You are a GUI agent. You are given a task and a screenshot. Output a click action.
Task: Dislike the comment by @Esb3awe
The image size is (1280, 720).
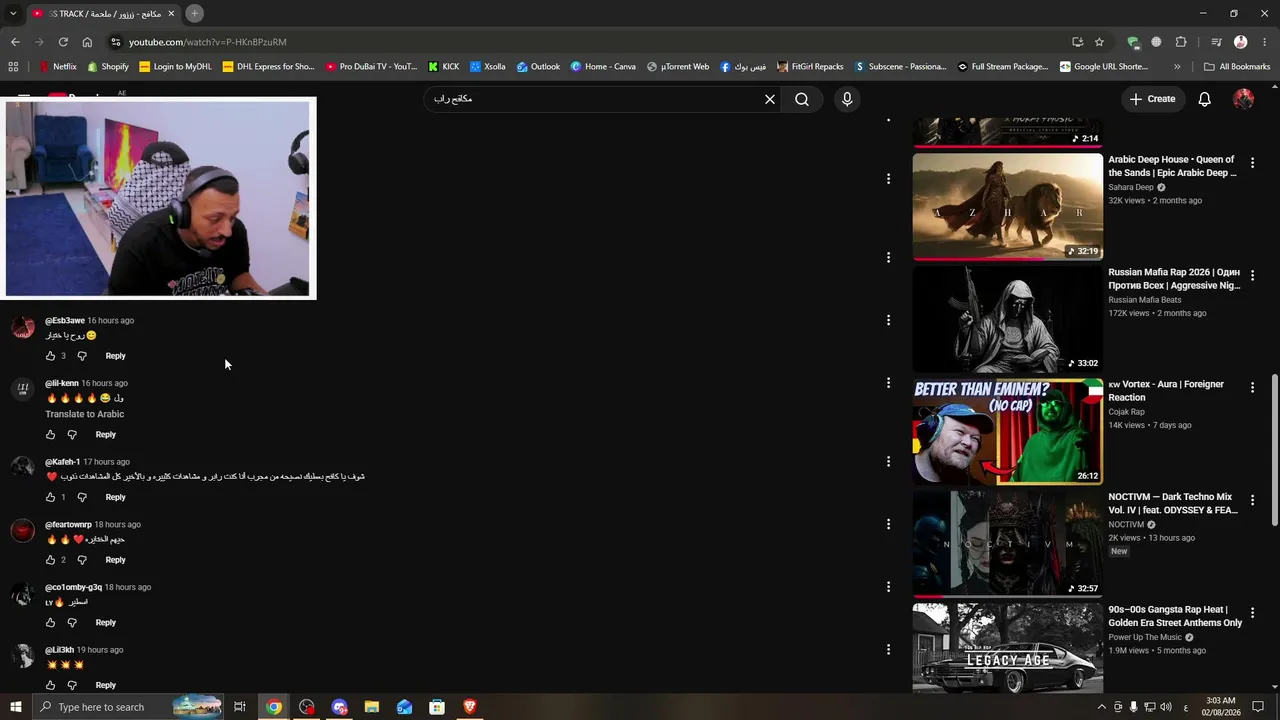pos(82,356)
